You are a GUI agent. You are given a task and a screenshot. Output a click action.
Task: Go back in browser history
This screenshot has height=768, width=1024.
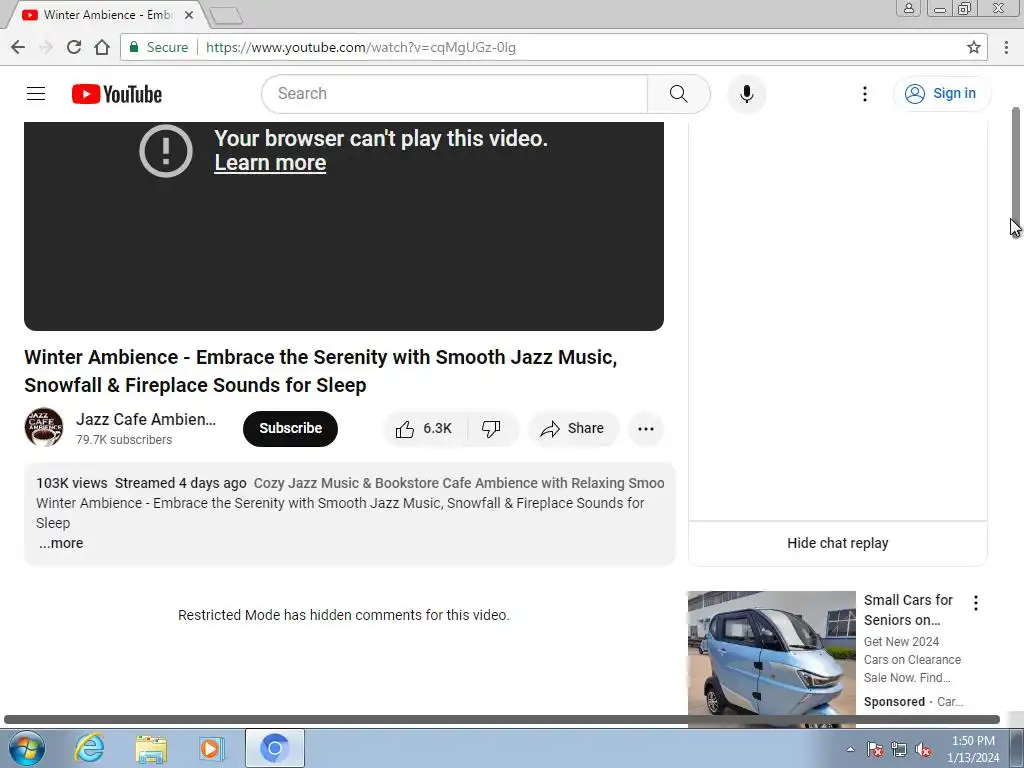coord(18,47)
